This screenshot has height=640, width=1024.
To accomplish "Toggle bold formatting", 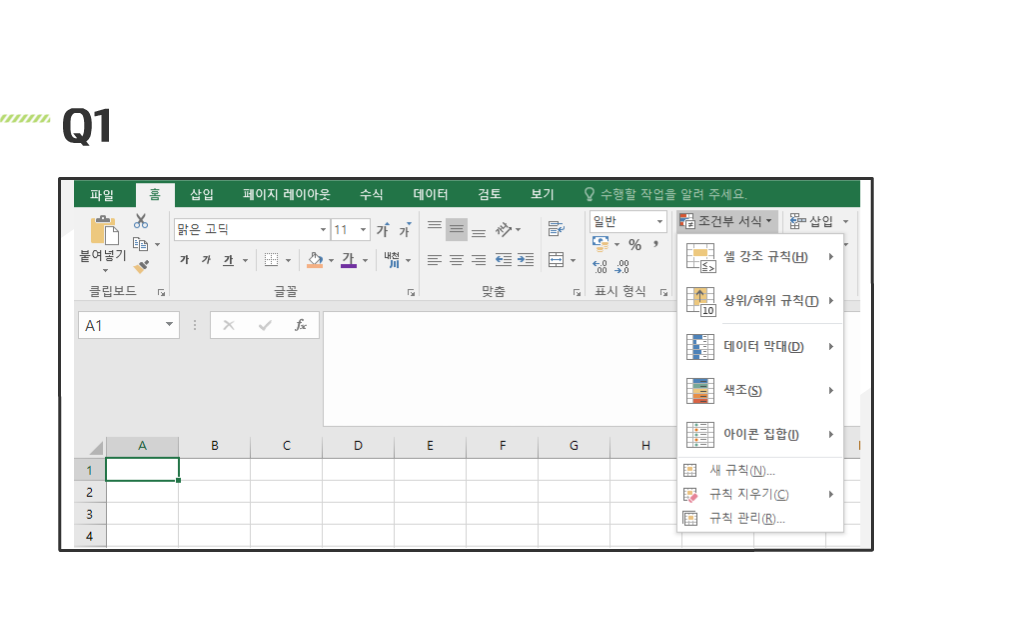I will pyautogui.click(x=184, y=260).
